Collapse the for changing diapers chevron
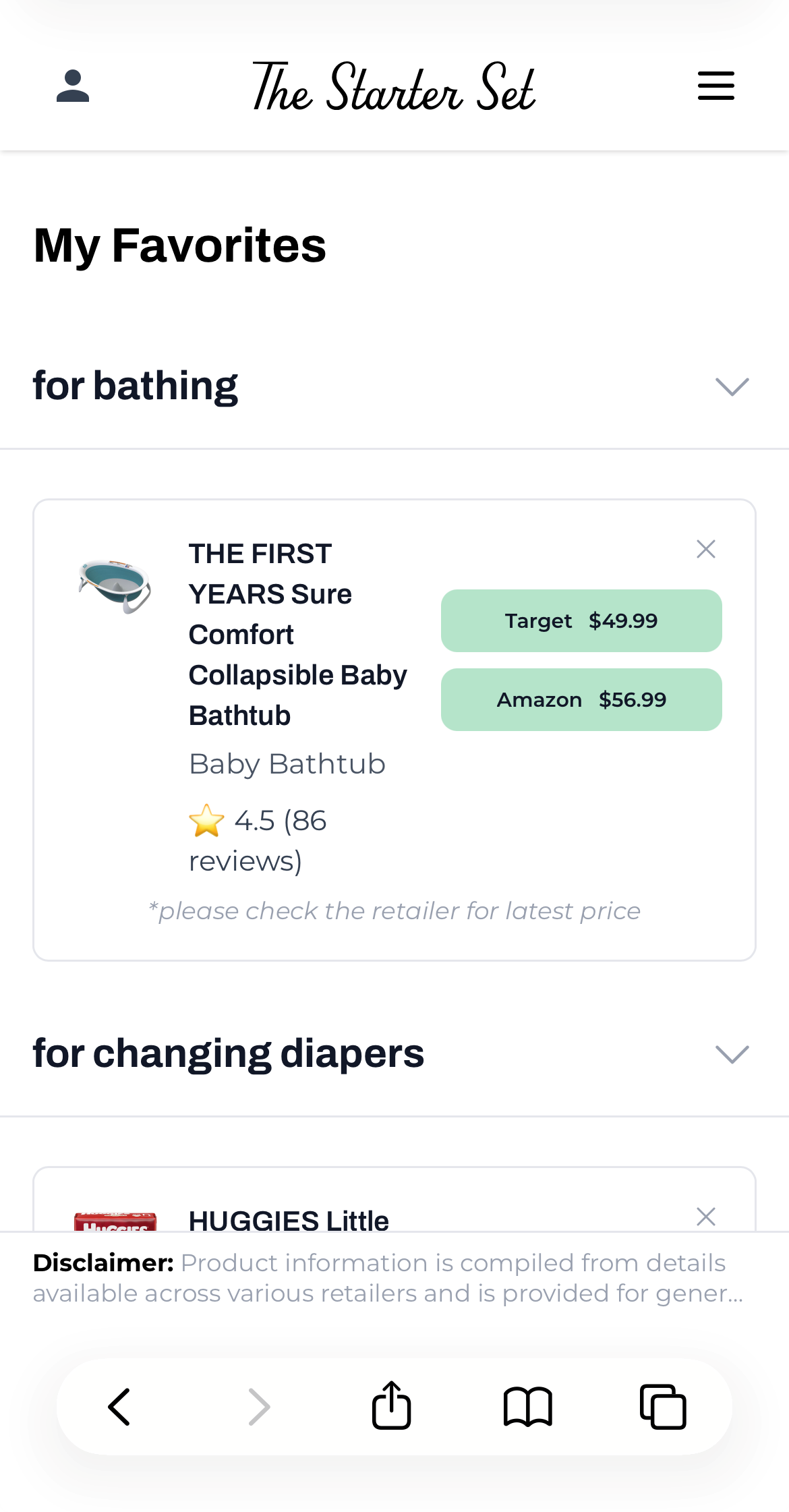The width and height of the screenshot is (789, 1512). [x=732, y=1054]
